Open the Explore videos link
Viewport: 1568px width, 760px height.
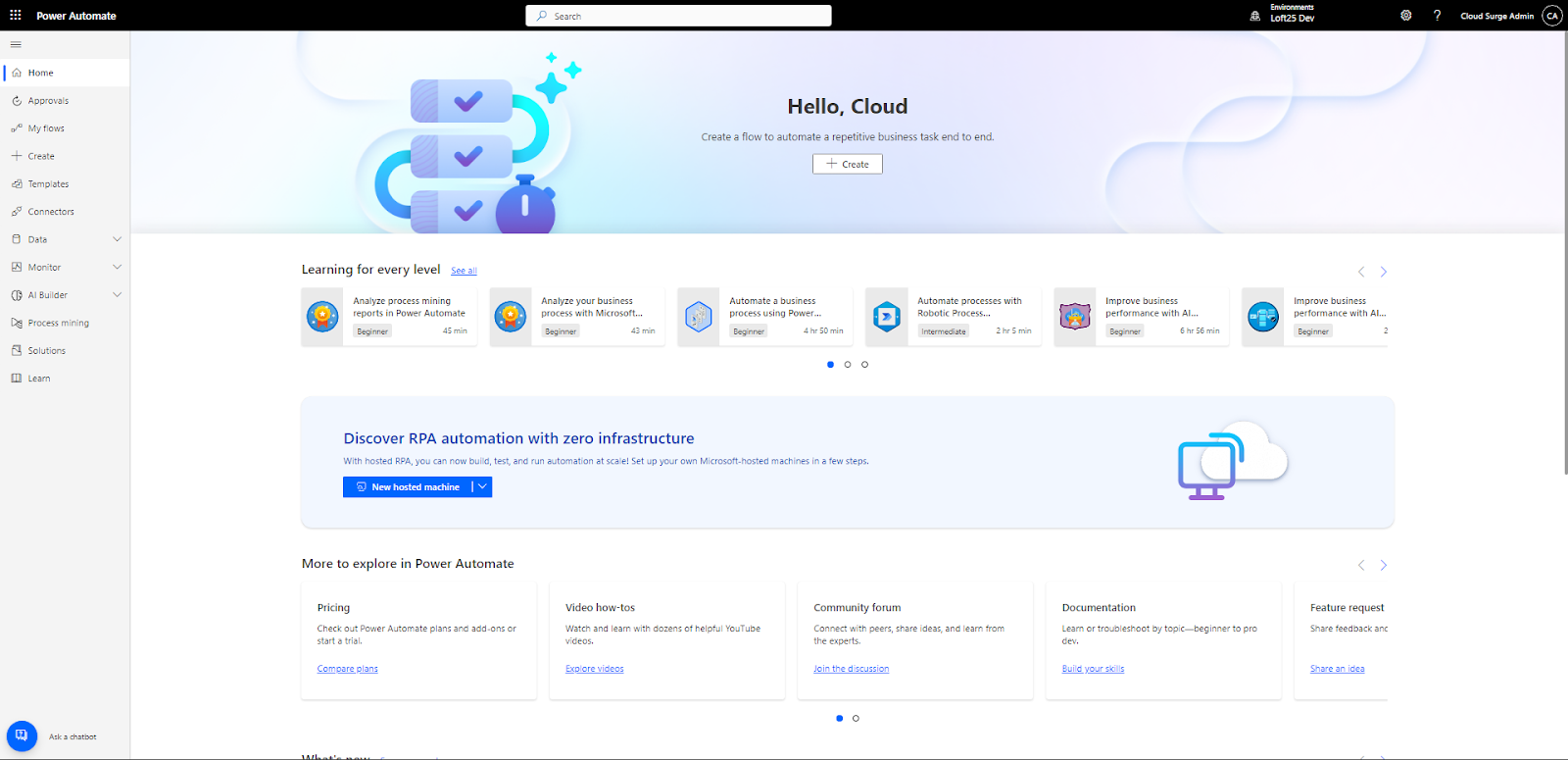(594, 669)
